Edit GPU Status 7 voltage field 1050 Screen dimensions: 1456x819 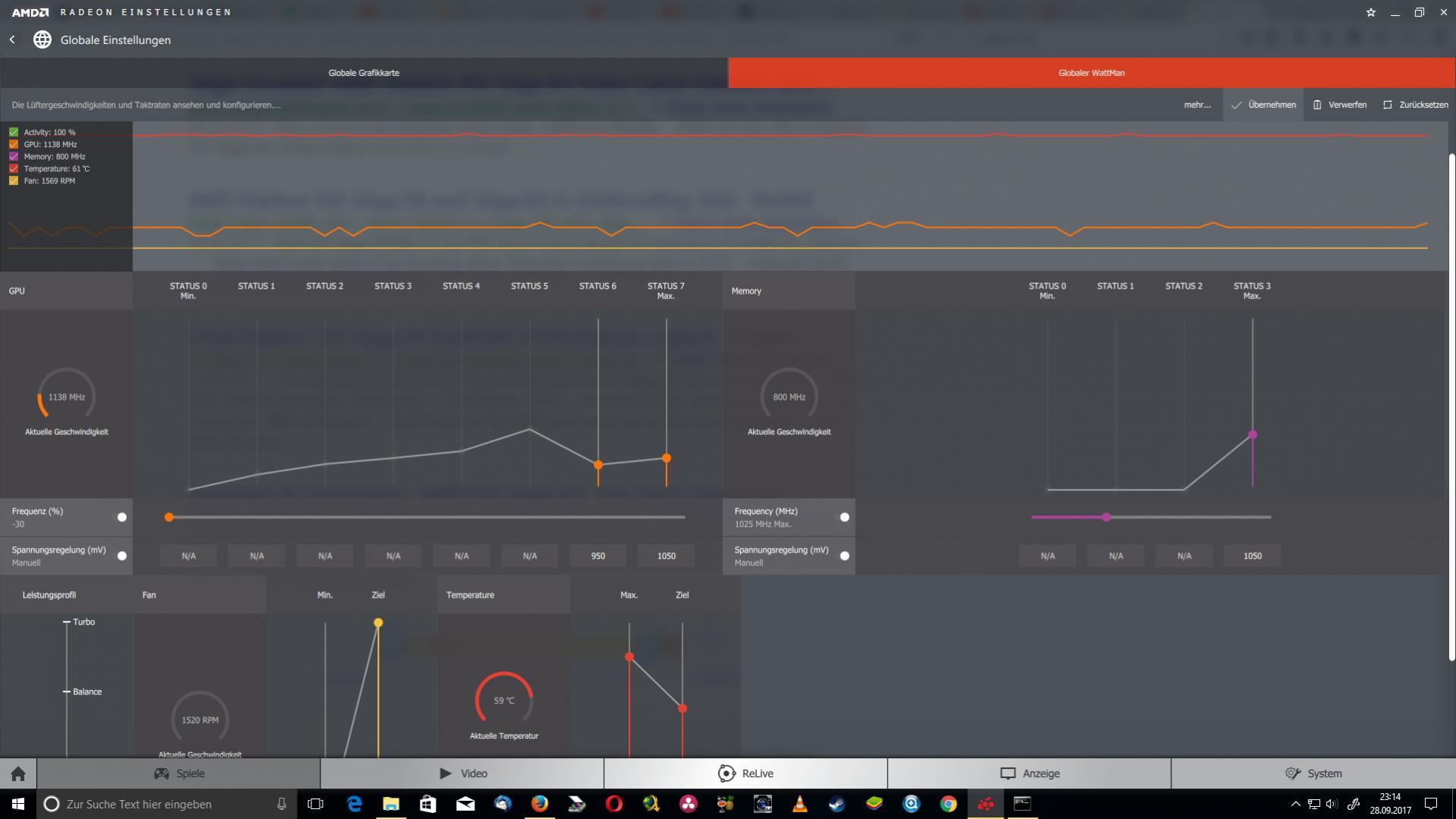[x=667, y=556]
